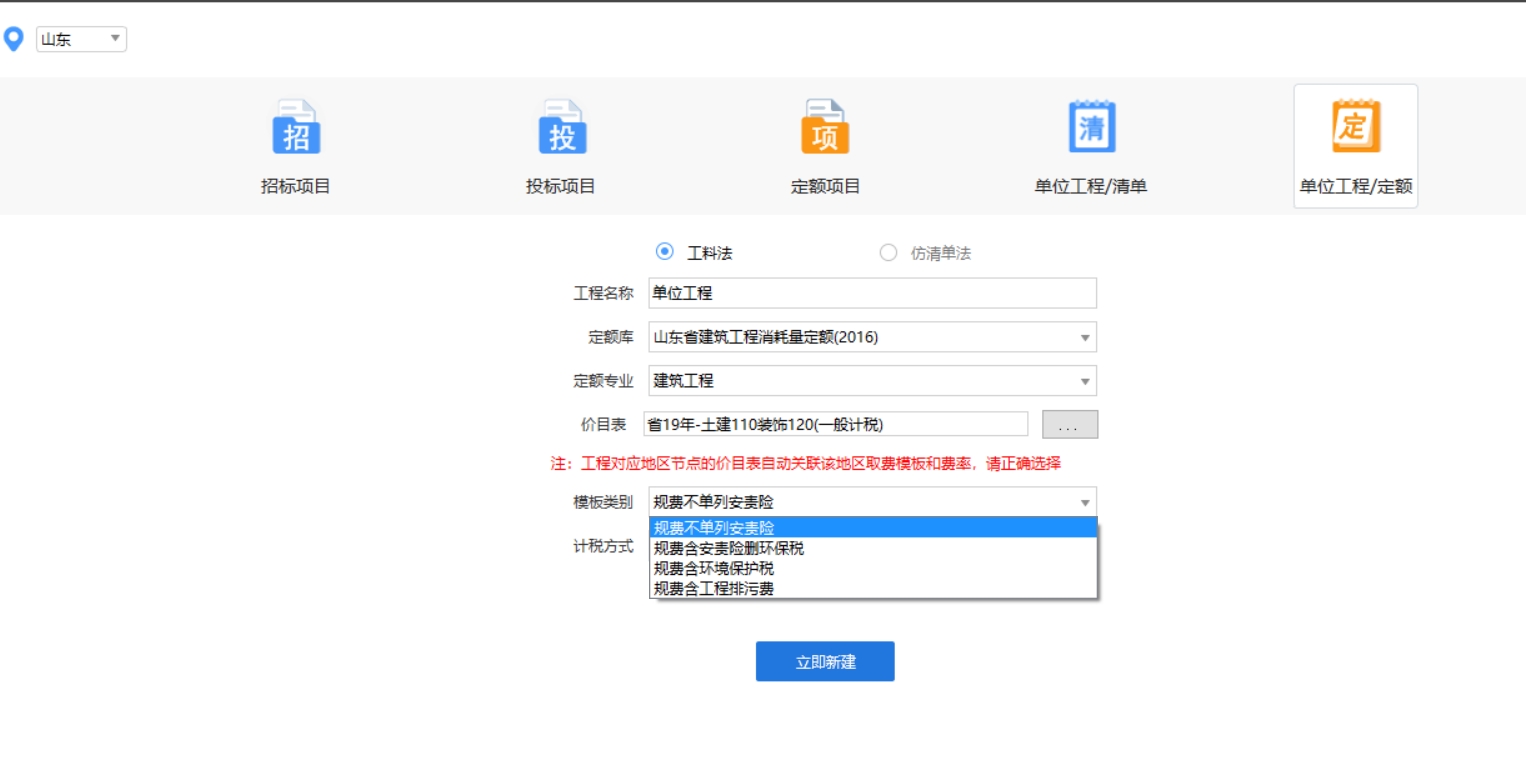The height and width of the screenshot is (781, 1526).
Task: Choose the 仿清单法 radio button
Action: pyautogui.click(x=888, y=253)
